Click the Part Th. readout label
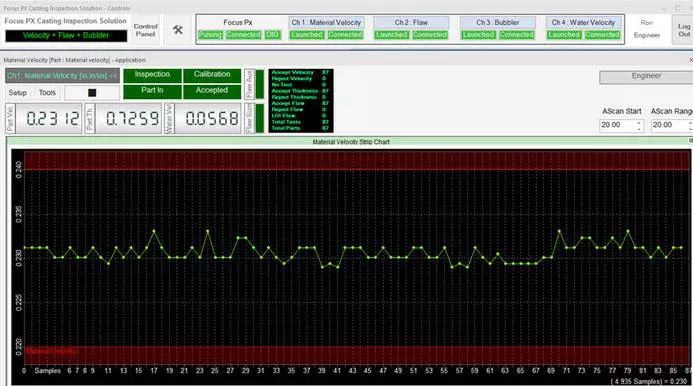The height and width of the screenshot is (386, 693). pyautogui.click(x=89, y=118)
